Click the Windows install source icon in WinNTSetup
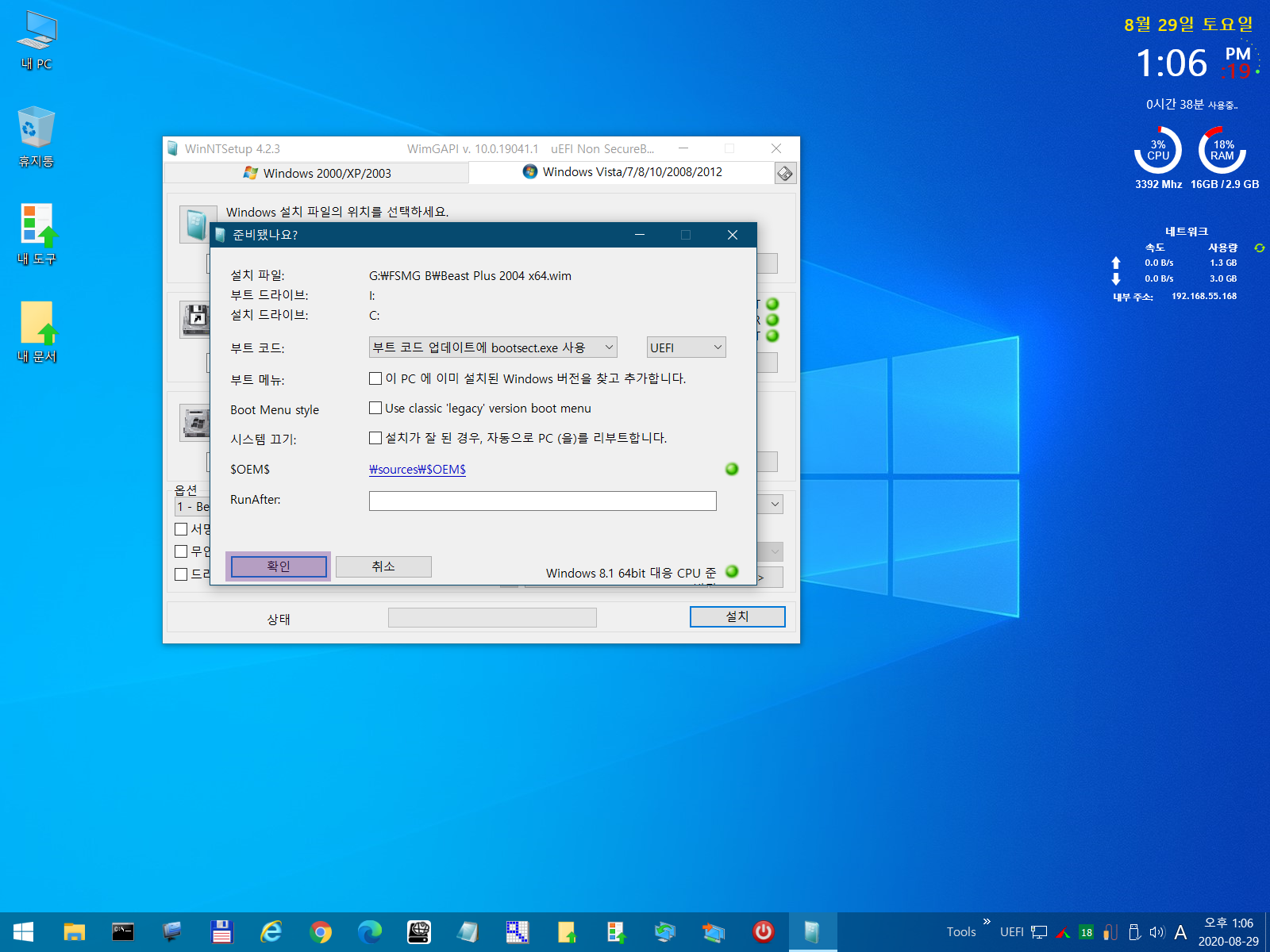Viewport: 1270px width, 952px height. tap(195, 225)
